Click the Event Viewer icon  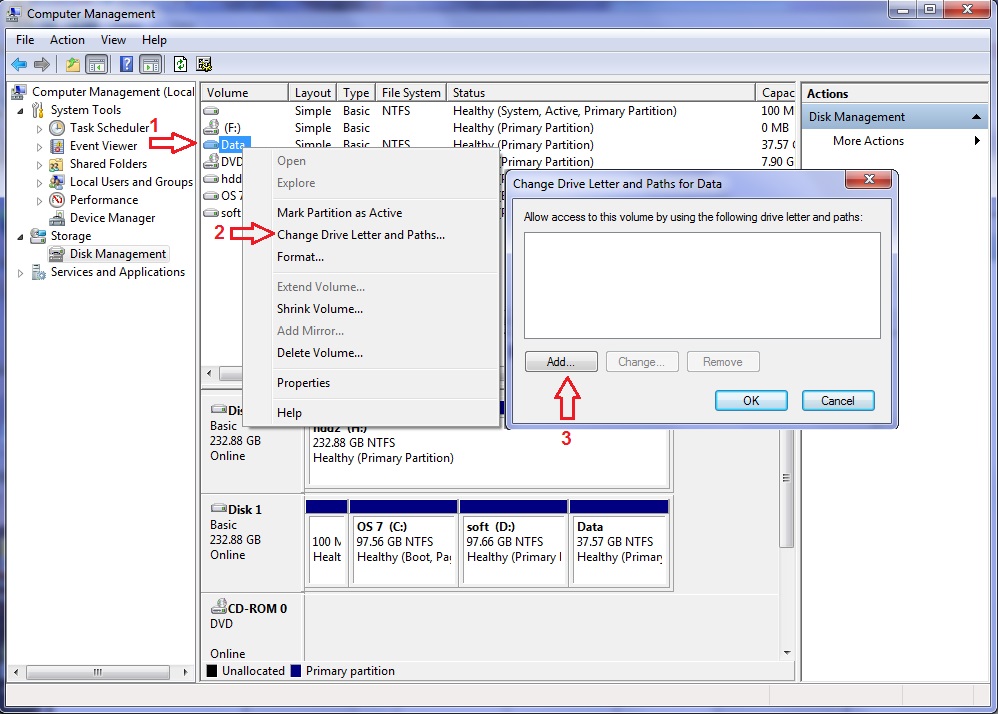tap(57, 146)
